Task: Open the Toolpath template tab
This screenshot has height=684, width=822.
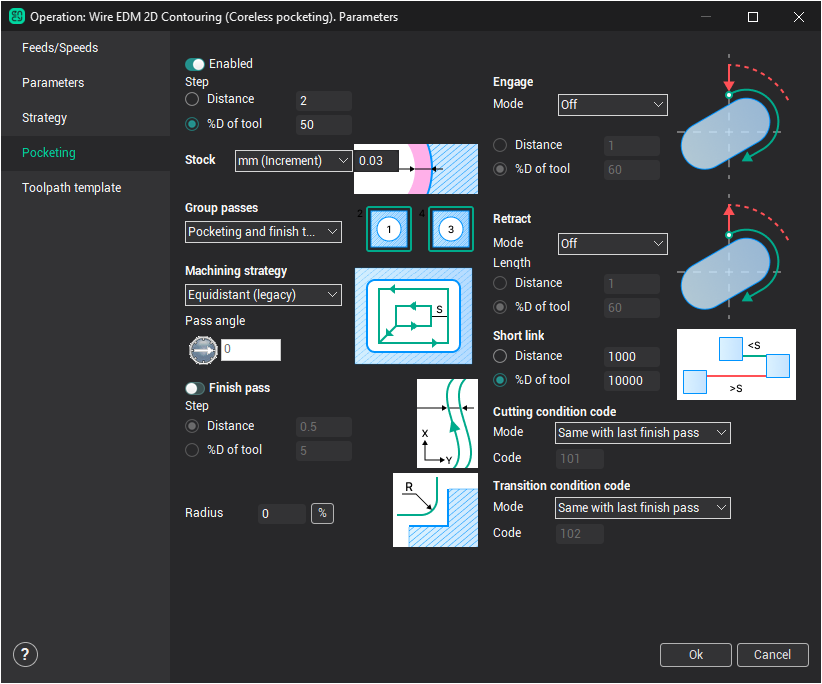Action: click(x=72, y=188)
